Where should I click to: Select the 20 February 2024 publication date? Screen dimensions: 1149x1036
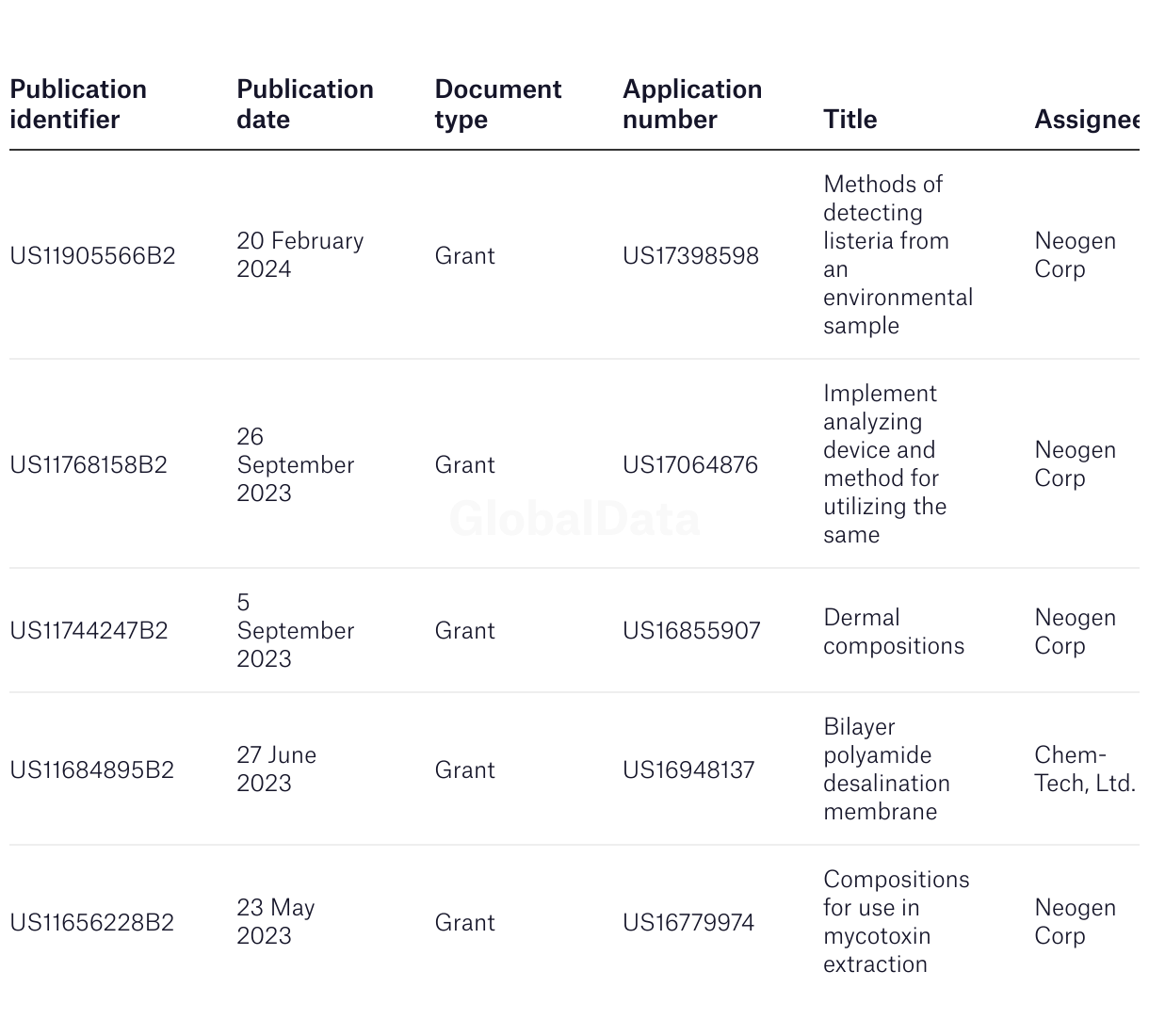click(299, 255)
